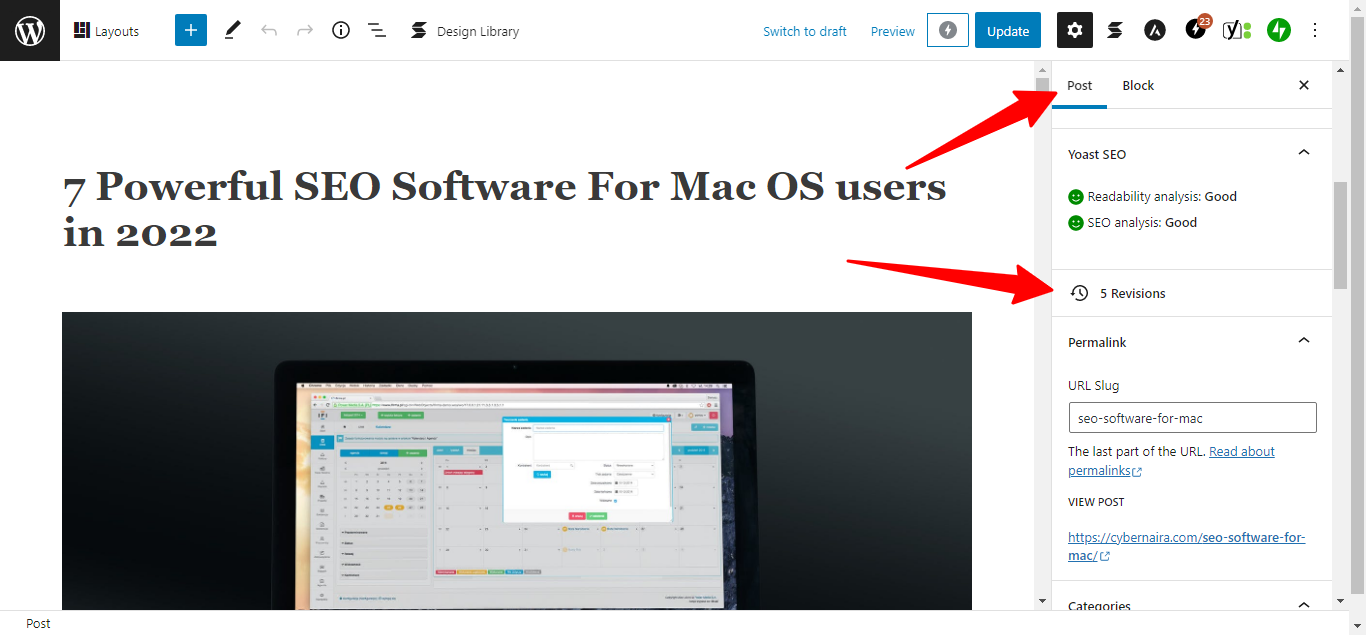The height and width of the screenshot is (635, 1366).
Task: Click SEO analysis: Good
Action: [x=1133, y=222]
